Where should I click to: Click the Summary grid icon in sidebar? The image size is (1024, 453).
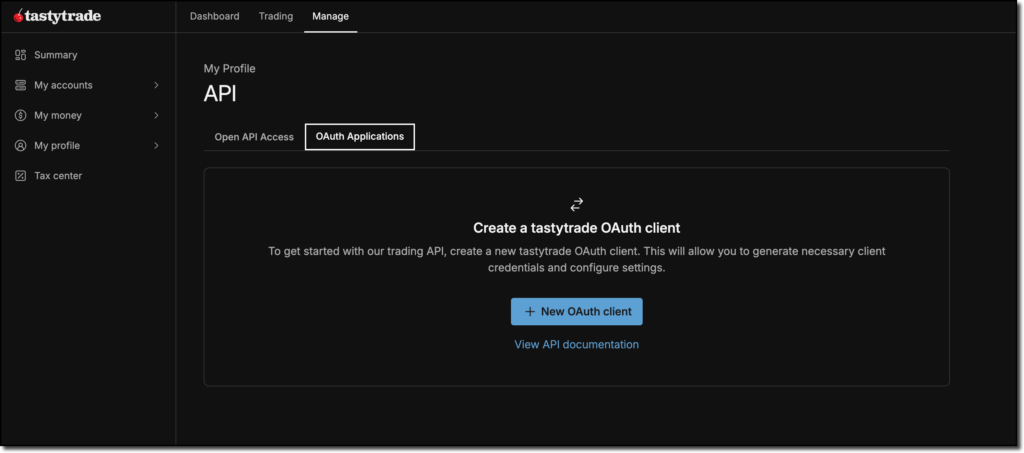click(20, 55)
